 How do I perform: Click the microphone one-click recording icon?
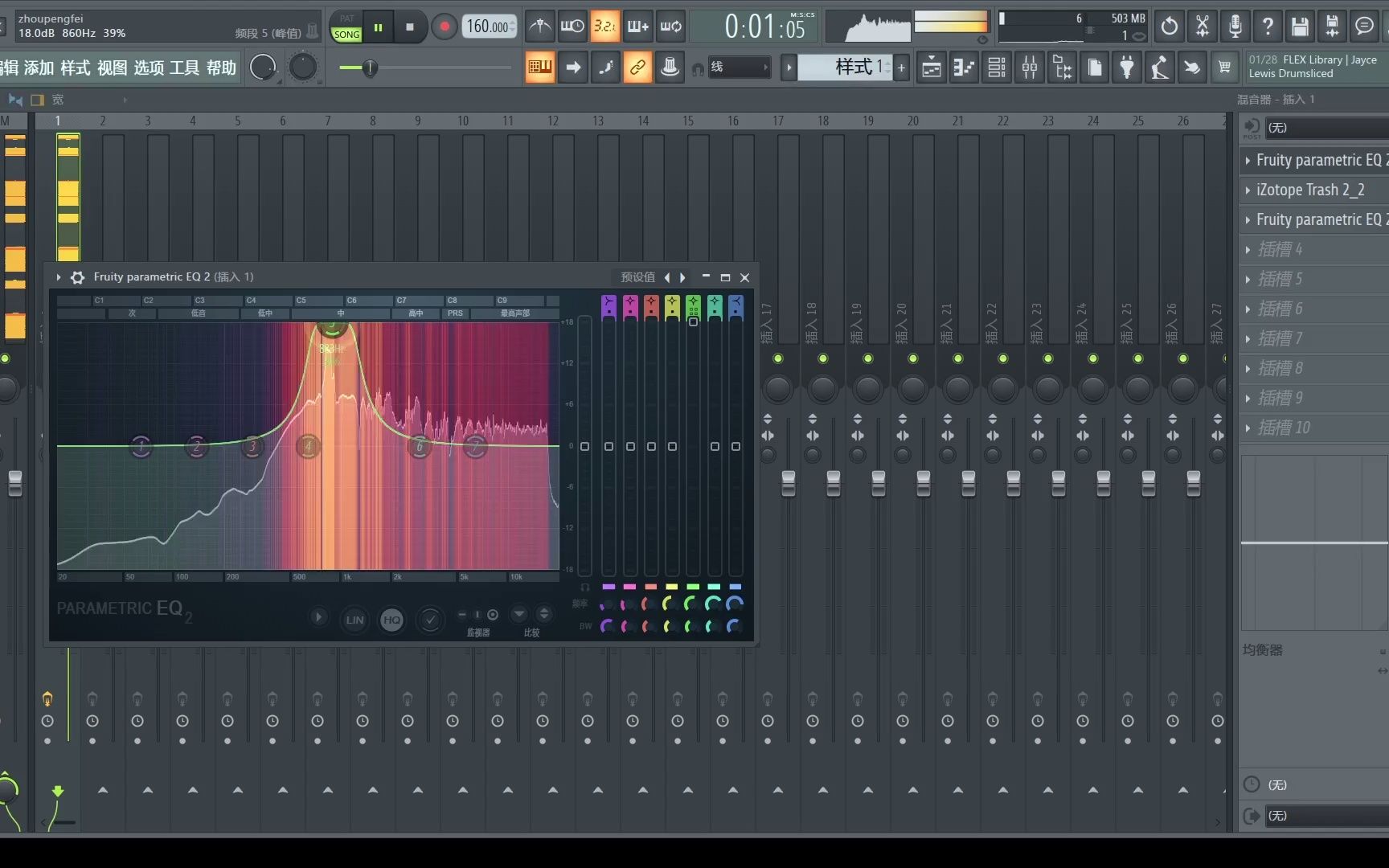(1235, 27)
